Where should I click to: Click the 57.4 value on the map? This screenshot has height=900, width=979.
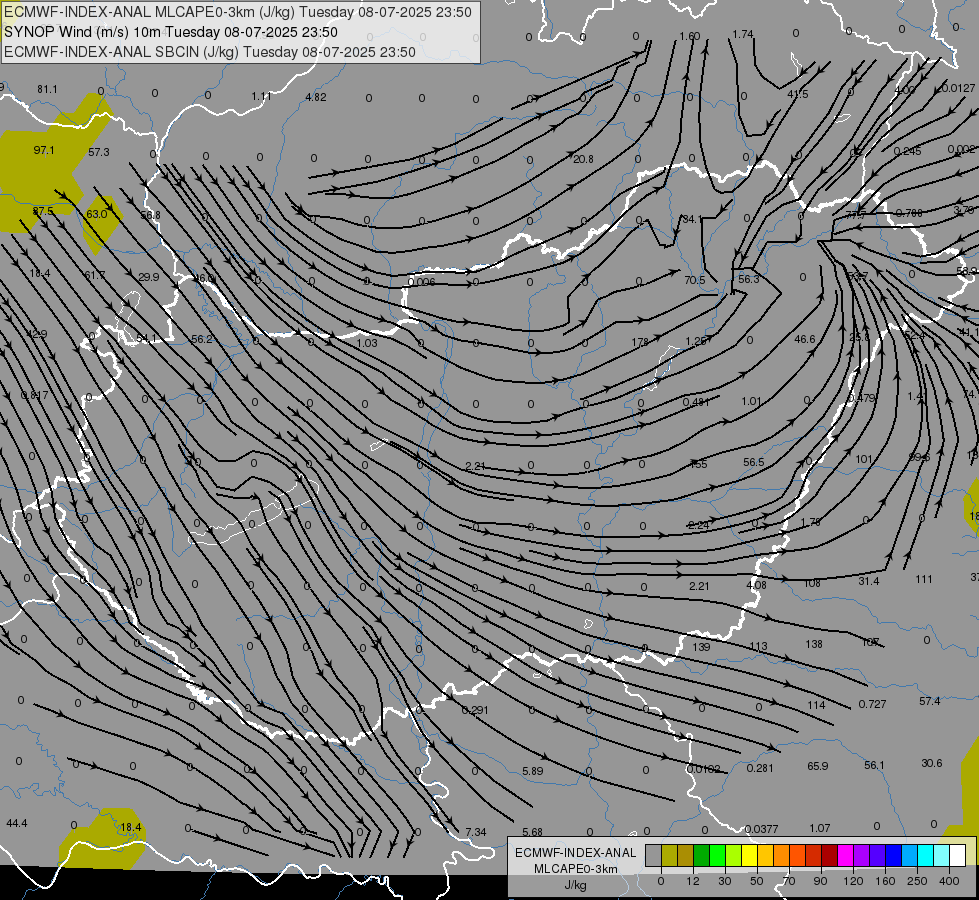point(930,701)
